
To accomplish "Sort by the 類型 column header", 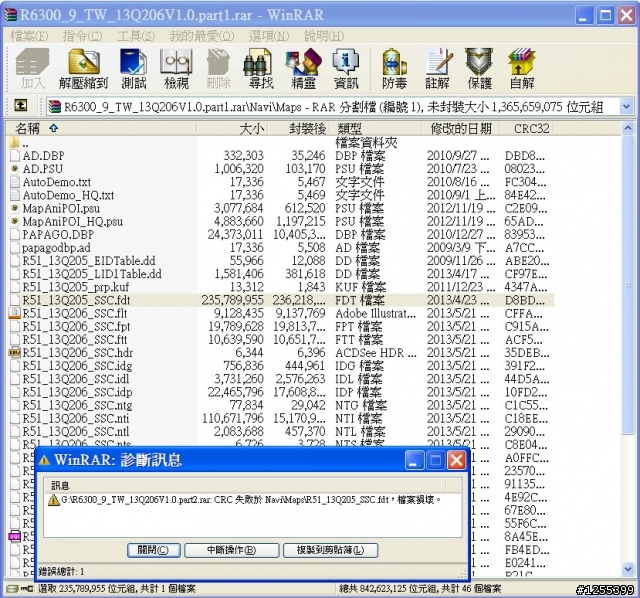I will pos(375,129).
